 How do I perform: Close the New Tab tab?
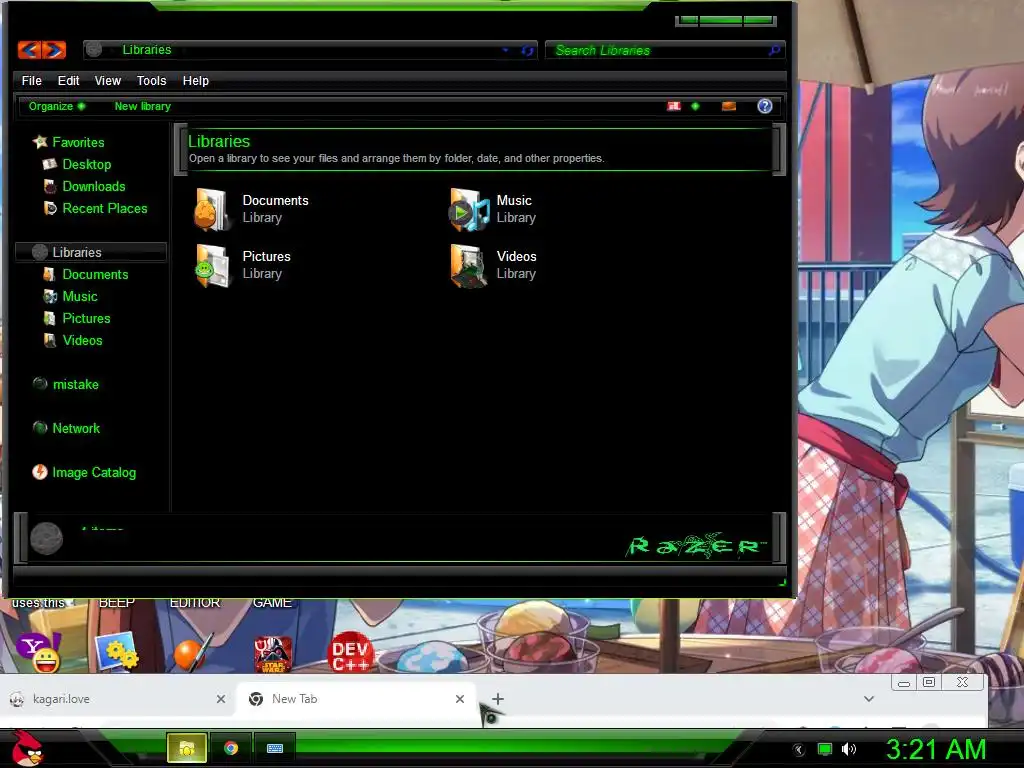pyautogui.click(x=460, y=699)
